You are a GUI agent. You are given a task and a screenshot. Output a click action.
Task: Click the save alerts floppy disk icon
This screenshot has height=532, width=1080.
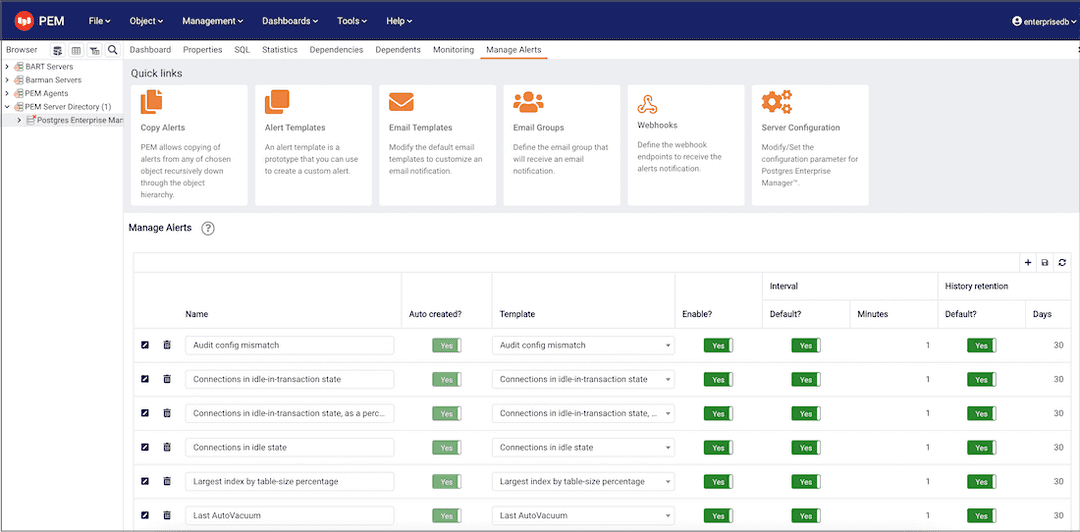(1045, 262)
